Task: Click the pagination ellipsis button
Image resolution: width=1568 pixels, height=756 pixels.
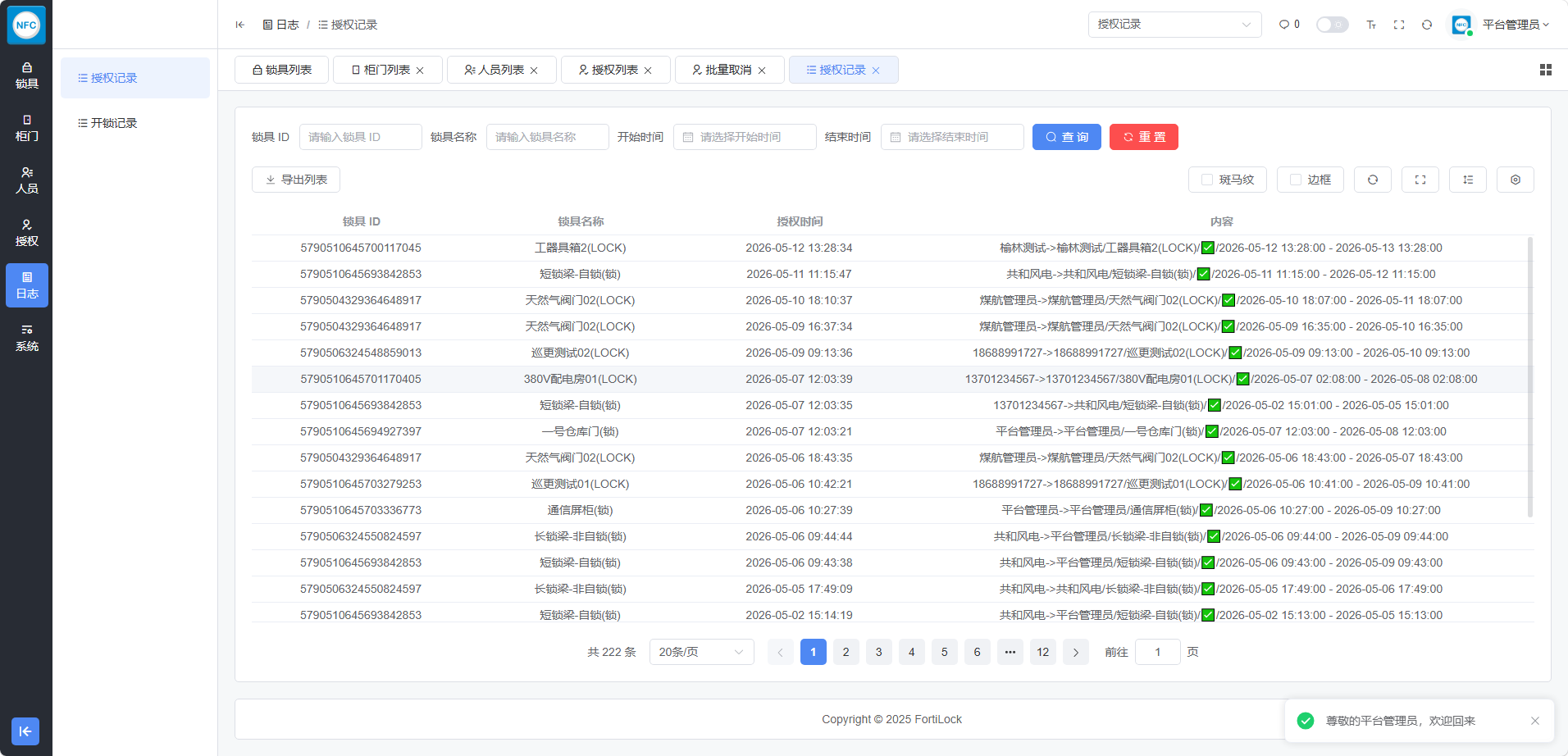Action: coord(1010,652)
